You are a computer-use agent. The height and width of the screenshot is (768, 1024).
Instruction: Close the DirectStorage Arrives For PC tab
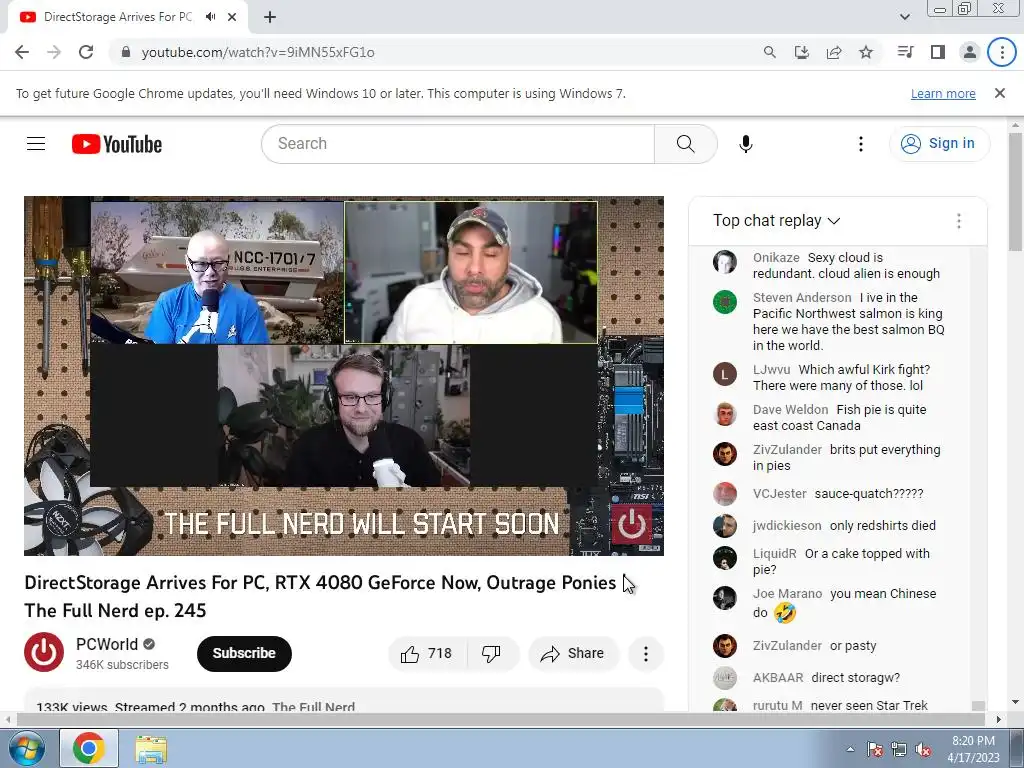pos(232,17)
